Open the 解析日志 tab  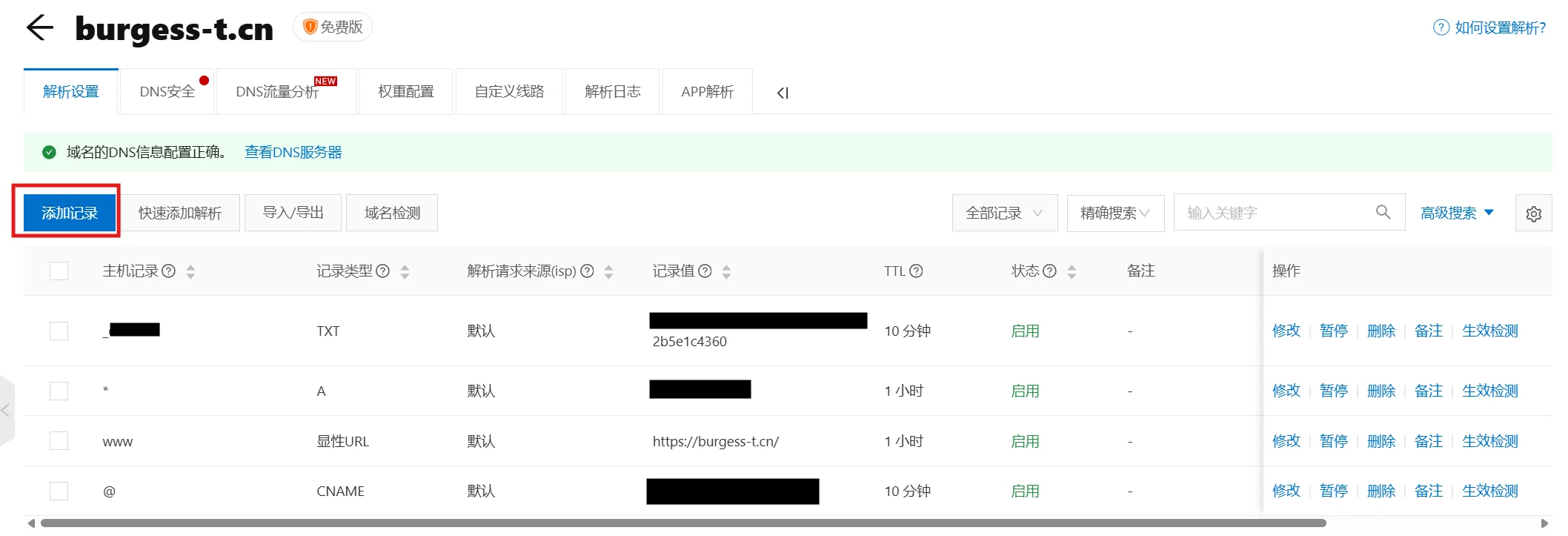pyautogui.click(x=612, y=92)
